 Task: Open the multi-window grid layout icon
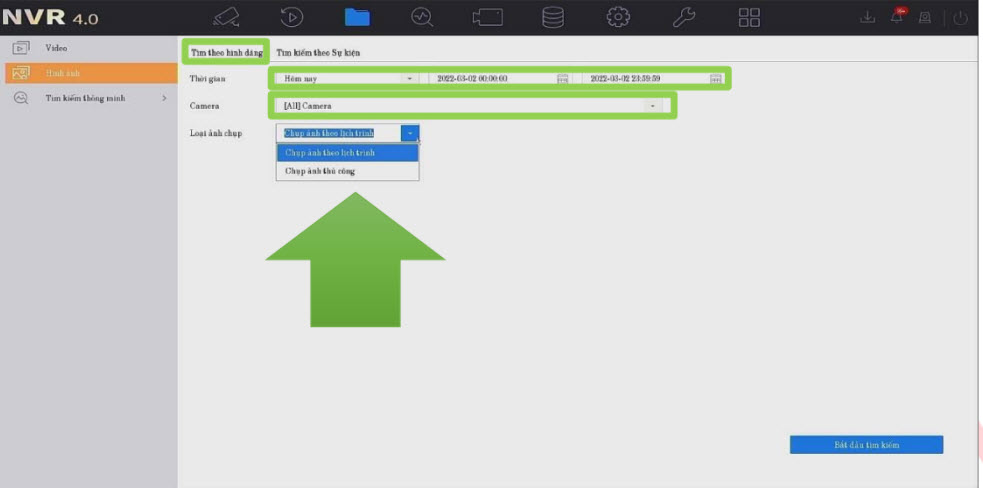pos(749,17)
